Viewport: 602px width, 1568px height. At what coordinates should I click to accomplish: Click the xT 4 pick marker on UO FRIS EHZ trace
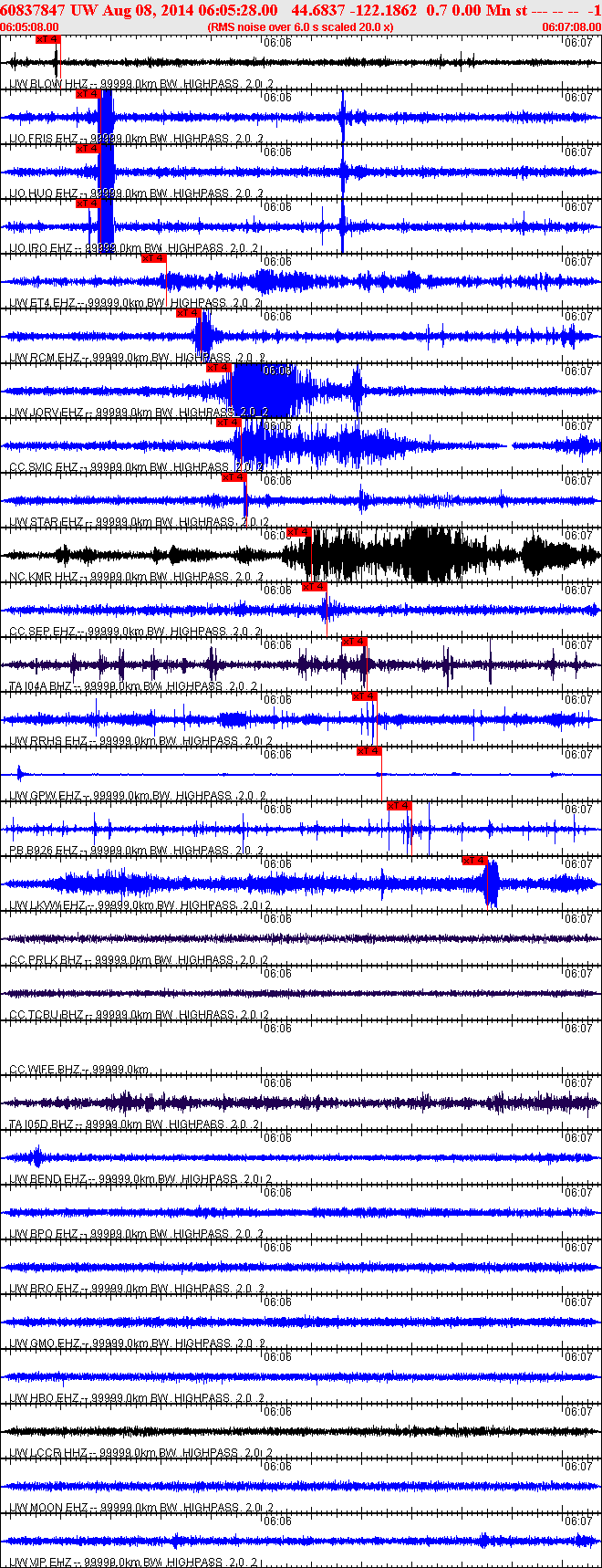point(88,94)
